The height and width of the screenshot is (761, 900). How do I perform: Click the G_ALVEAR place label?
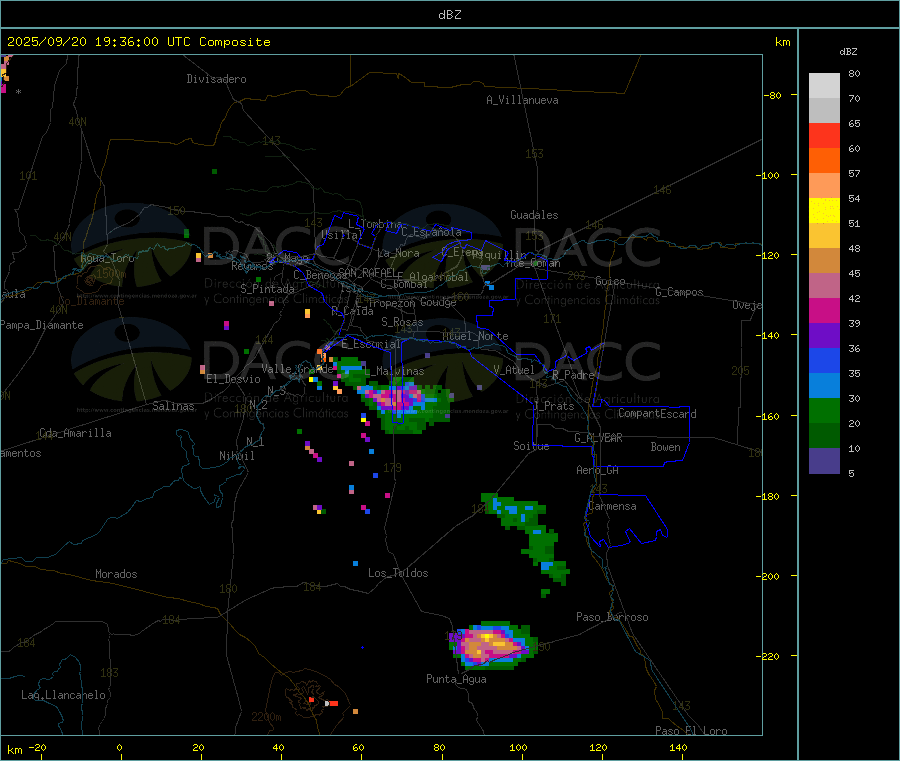[598, 438]
